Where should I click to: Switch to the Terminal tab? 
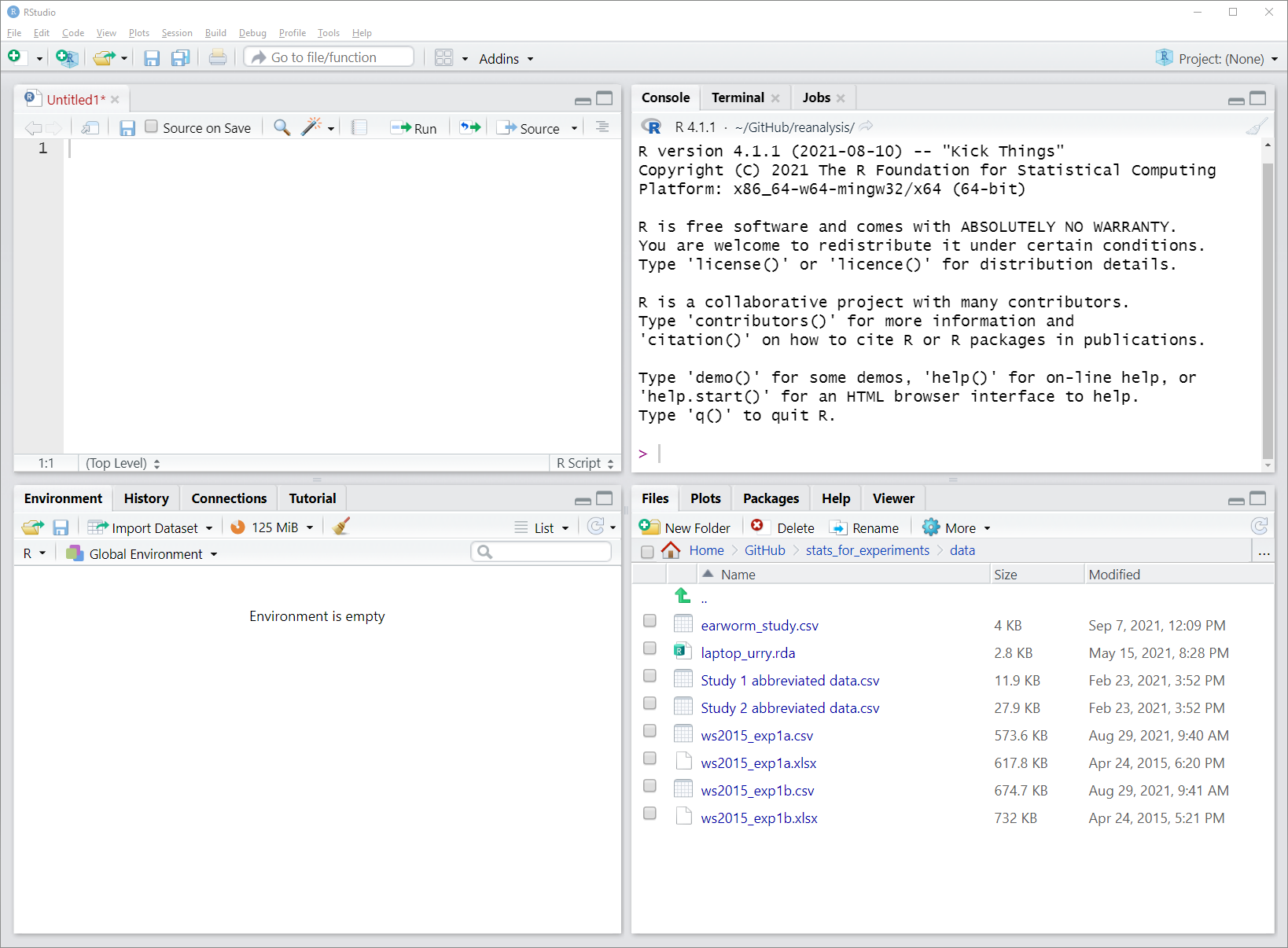738,97
